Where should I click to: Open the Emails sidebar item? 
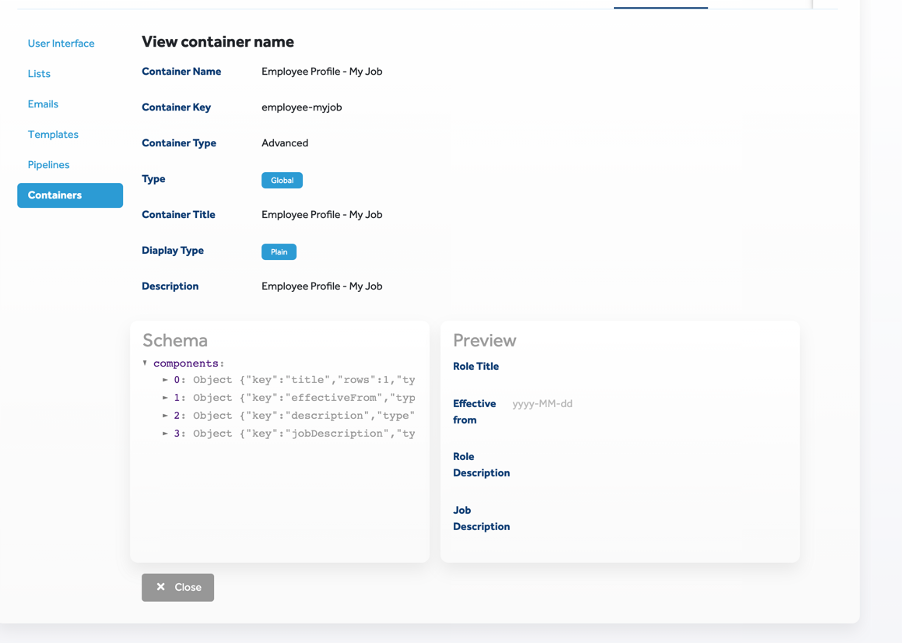click(x=43, y=104)
